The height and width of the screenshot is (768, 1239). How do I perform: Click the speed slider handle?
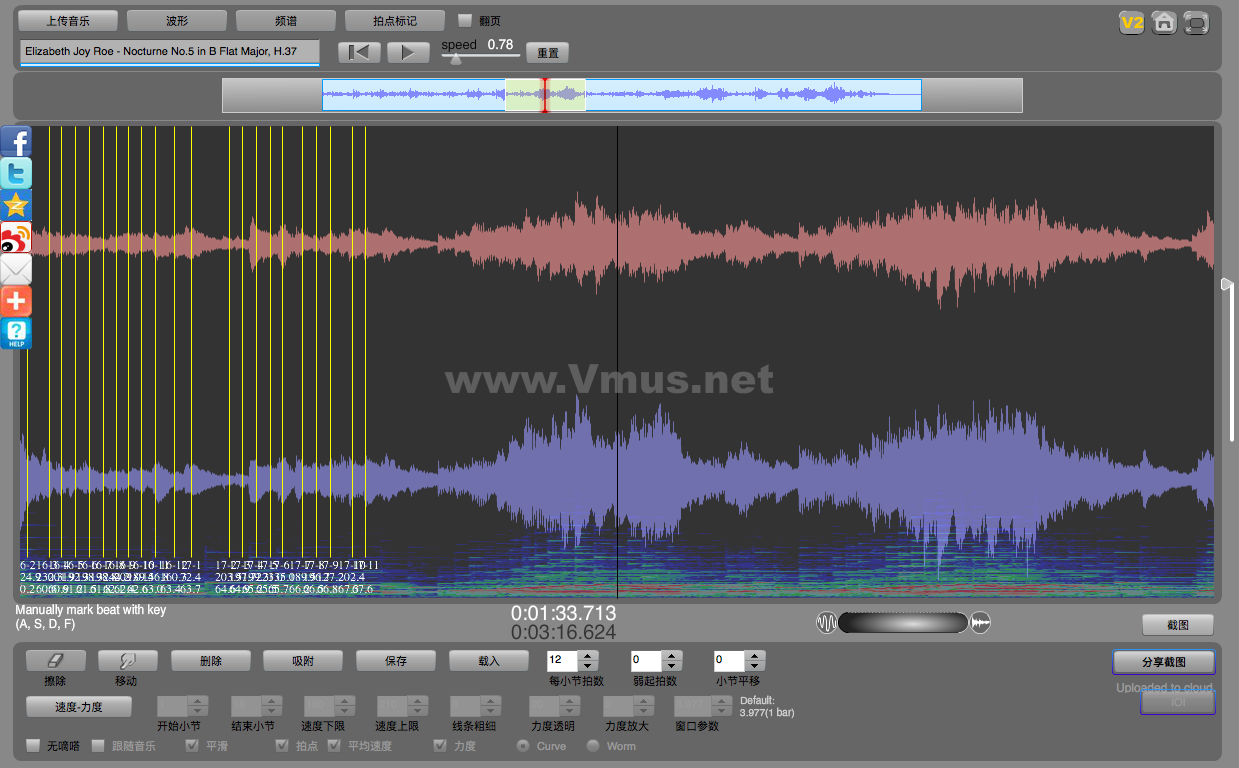point(456,59)
